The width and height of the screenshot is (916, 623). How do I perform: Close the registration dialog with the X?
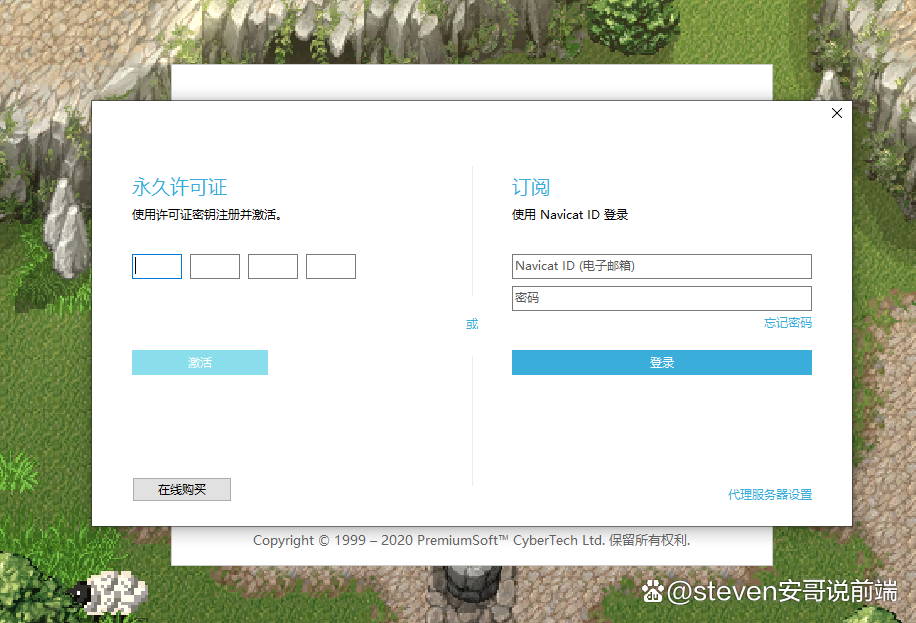click(837, 113)
